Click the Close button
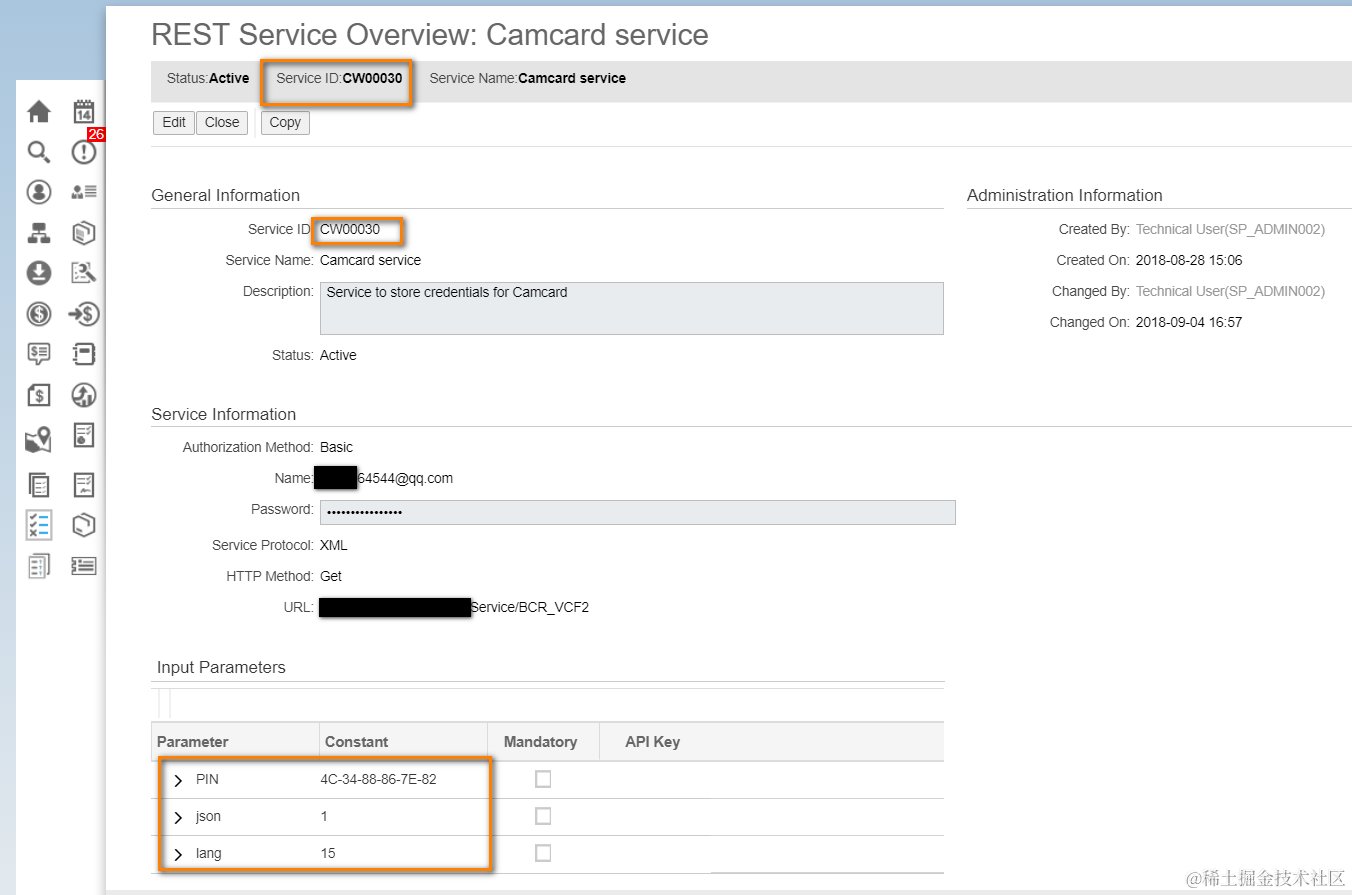 tap(222, 122)
